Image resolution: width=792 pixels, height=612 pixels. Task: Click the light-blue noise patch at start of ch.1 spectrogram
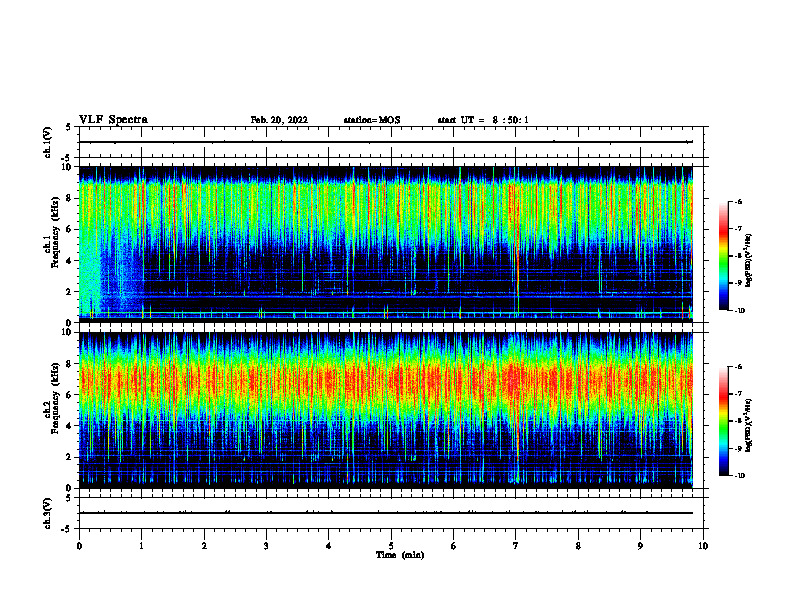click(x=91, y=273)
